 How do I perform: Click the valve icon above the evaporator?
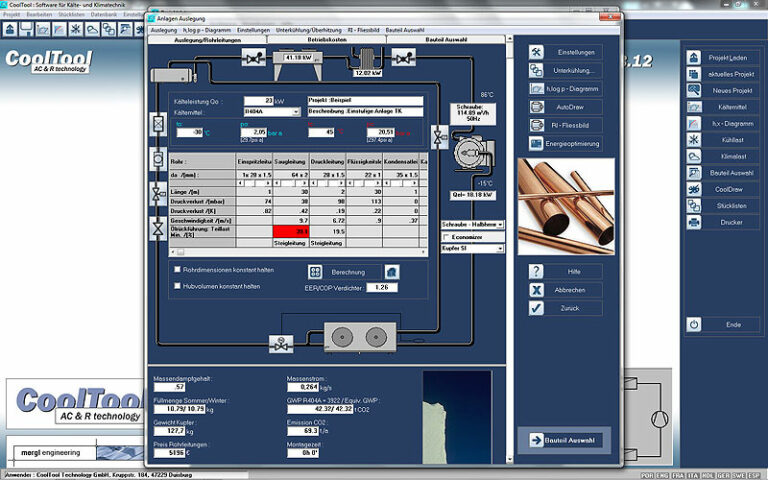[281, 344]
